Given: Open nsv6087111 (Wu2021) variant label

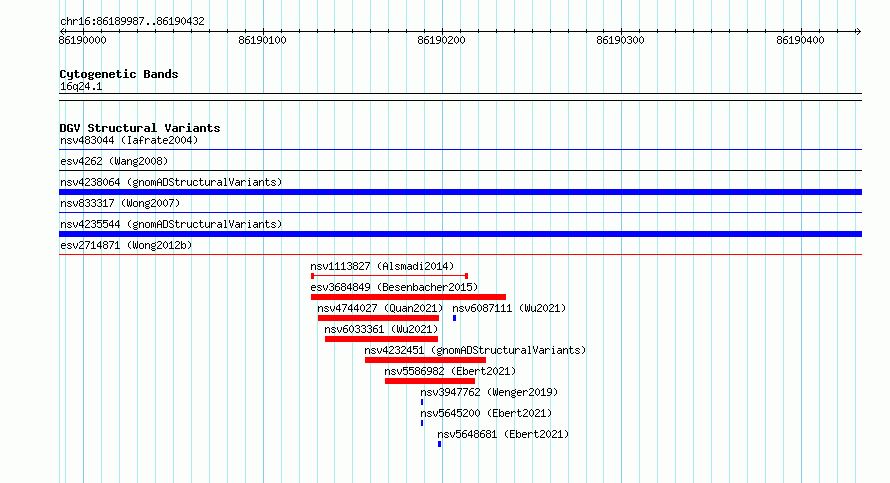Looking at the screenshot, I should [509, 308].
